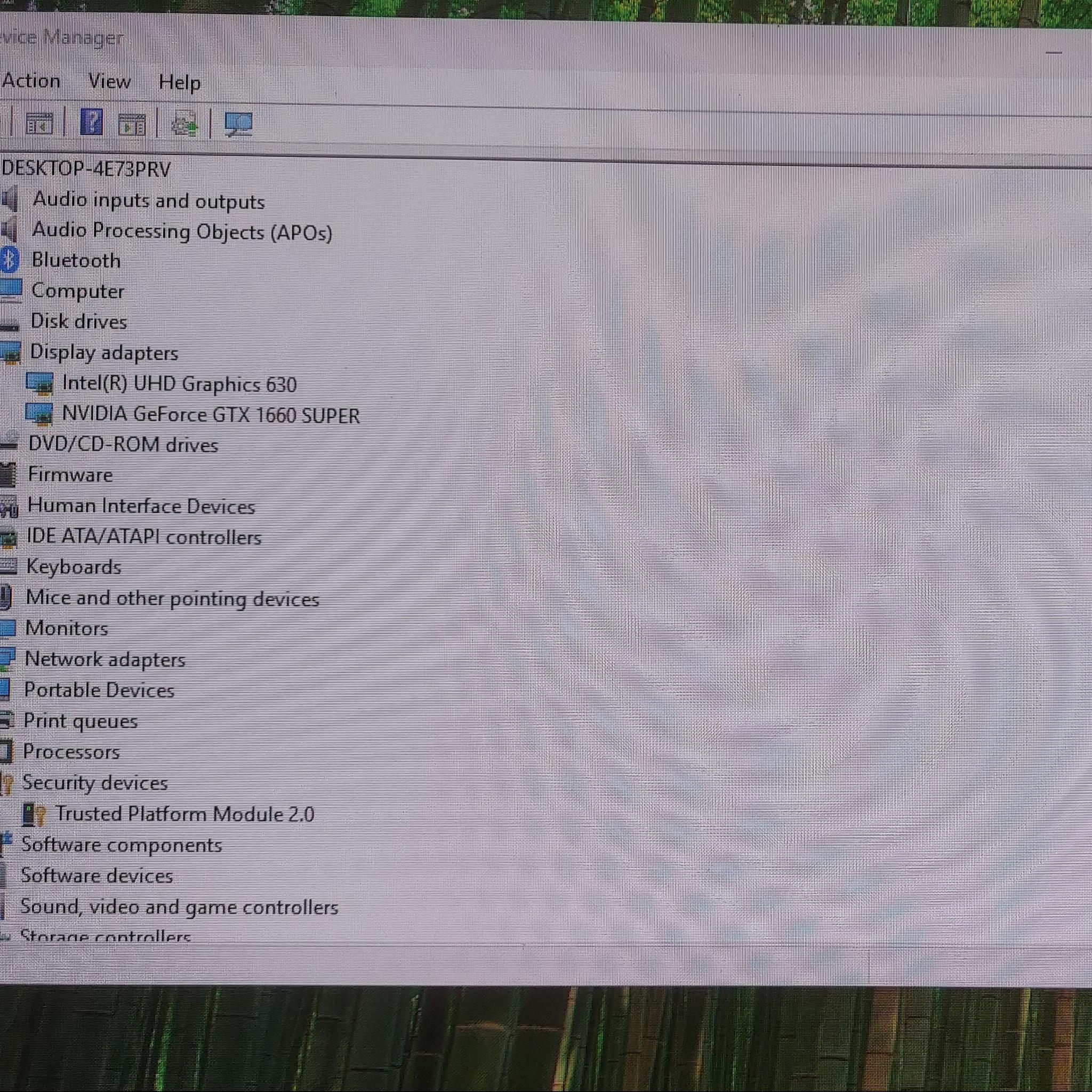The width and height of the screenshot is (1092, 1092).
Task: Click the Trusted Platform Module 2.0 chip icon
Action: coord(34,815)
